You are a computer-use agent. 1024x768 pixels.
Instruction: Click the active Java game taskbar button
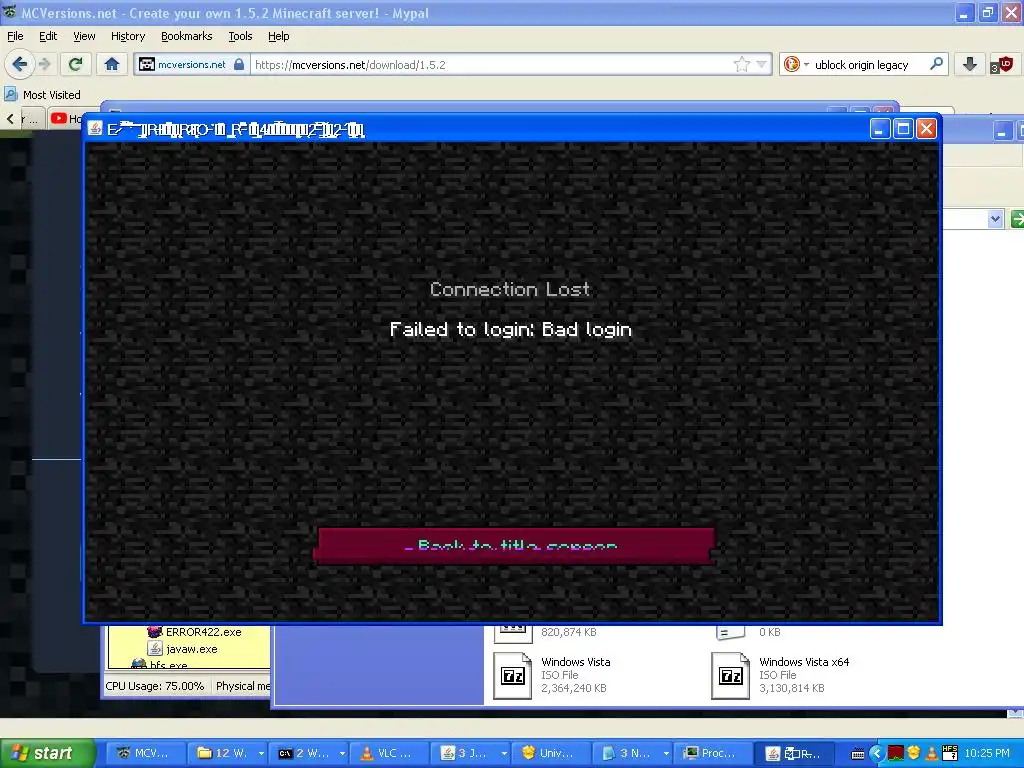793,753
